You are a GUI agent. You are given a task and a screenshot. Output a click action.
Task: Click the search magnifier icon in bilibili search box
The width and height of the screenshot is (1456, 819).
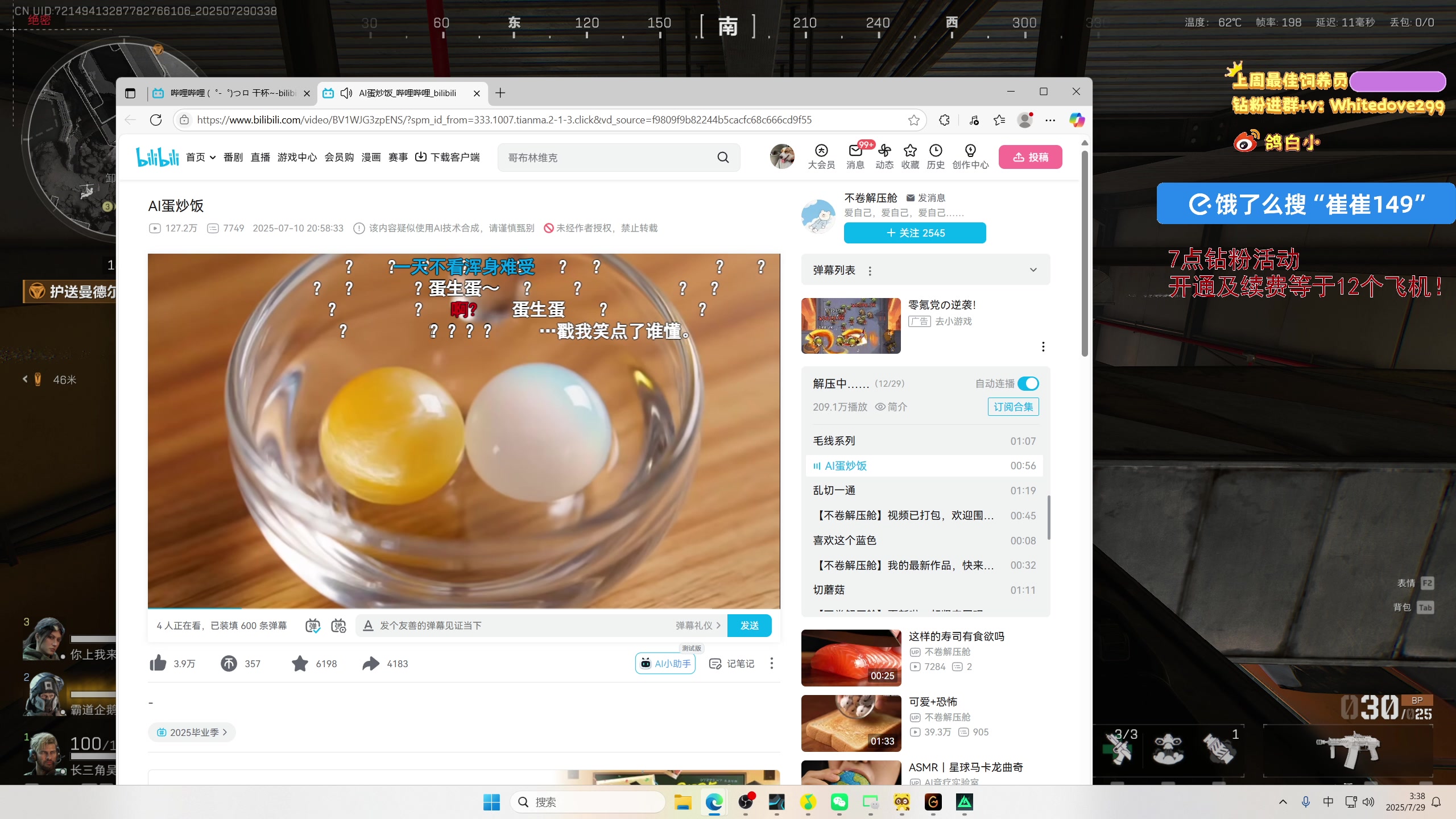pos(723,158)
